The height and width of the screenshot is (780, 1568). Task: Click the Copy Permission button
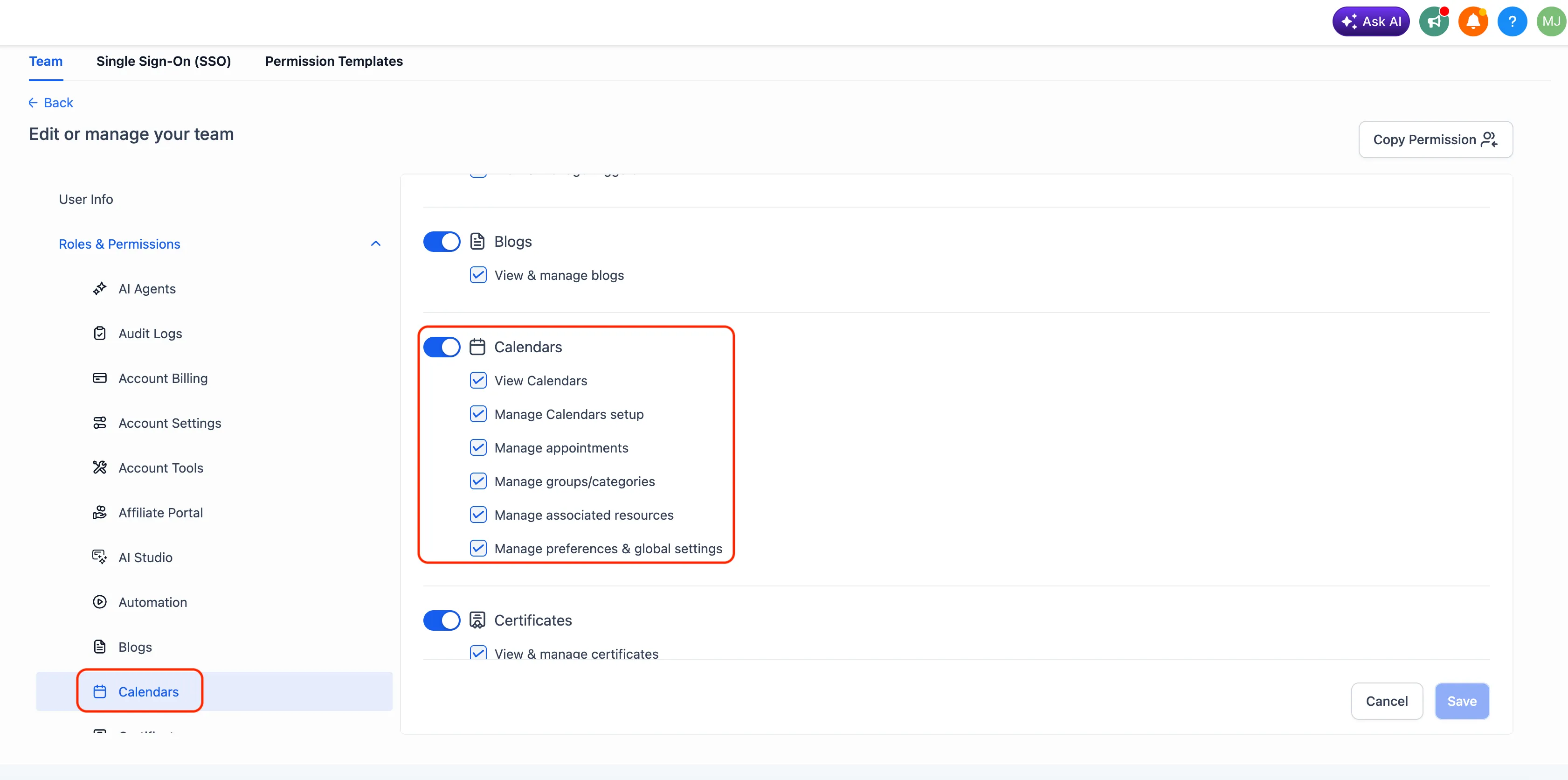(x=1435, y=139)
